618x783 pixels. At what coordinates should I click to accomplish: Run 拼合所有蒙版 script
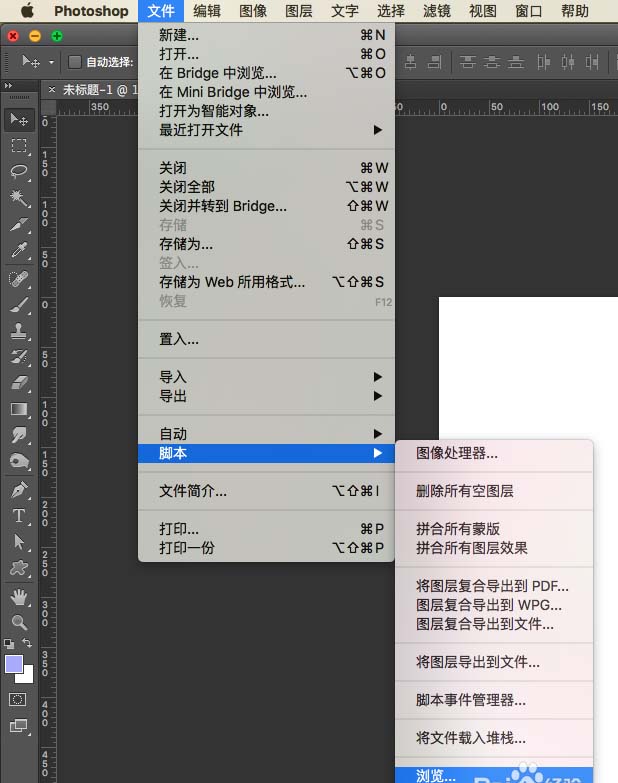[494, 528]
